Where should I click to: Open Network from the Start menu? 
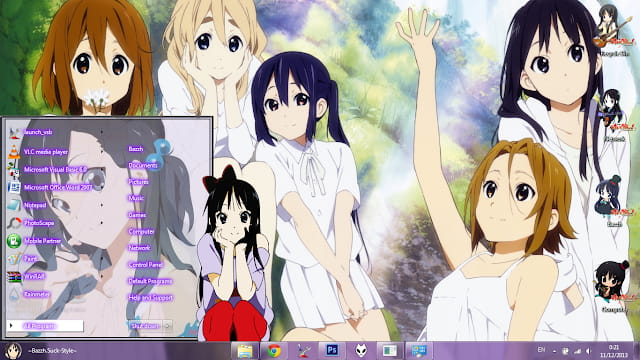coord(139,248)
